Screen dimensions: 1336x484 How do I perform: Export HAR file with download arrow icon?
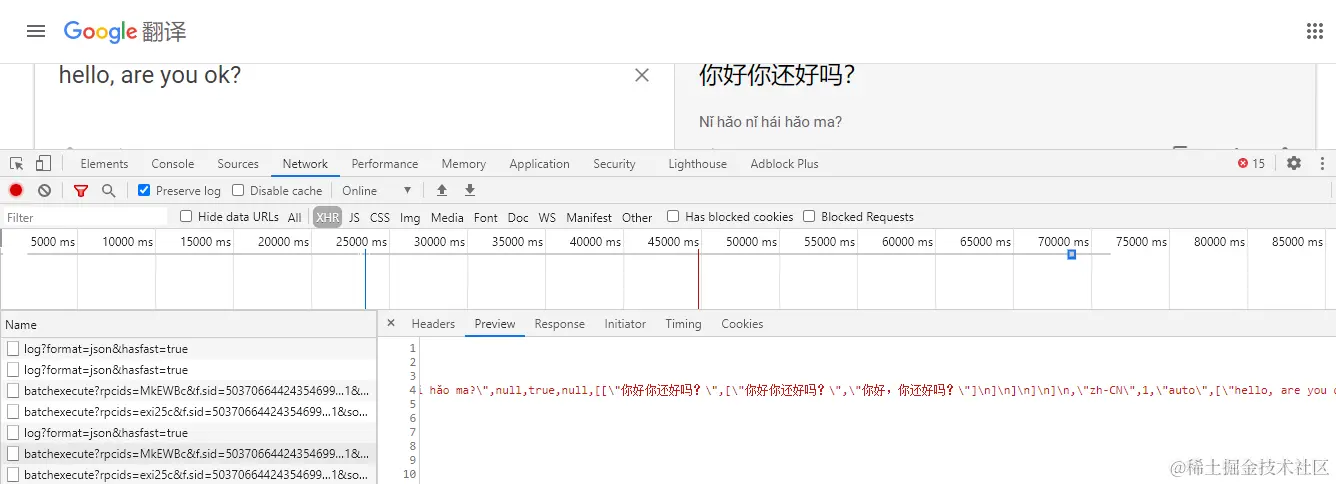(470, 190)
